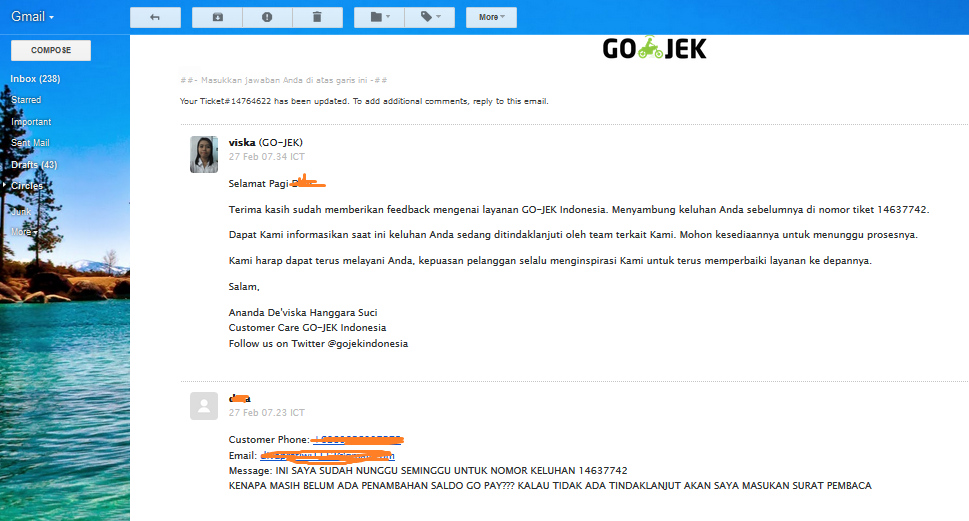Click viska's profile photo
Image resolution: width=969 pixels, height=521 pixels.
204,155
